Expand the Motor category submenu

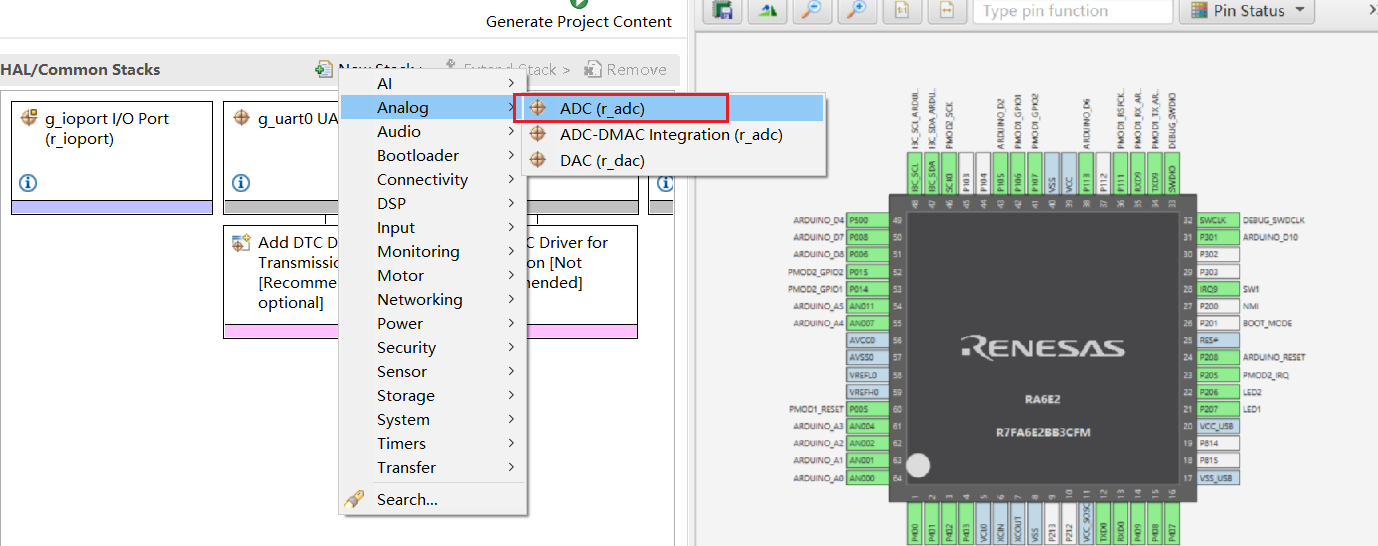(400, 276)
